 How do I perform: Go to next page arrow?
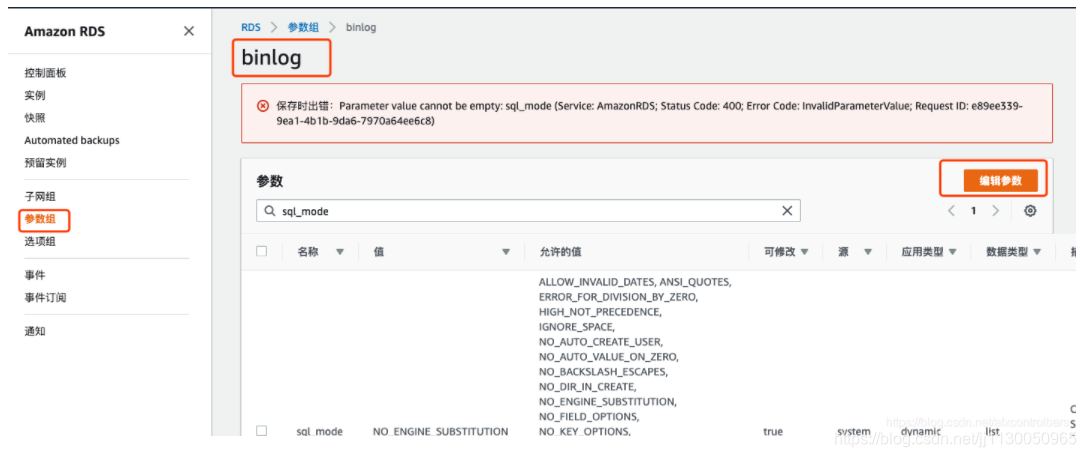coord(995,211)
